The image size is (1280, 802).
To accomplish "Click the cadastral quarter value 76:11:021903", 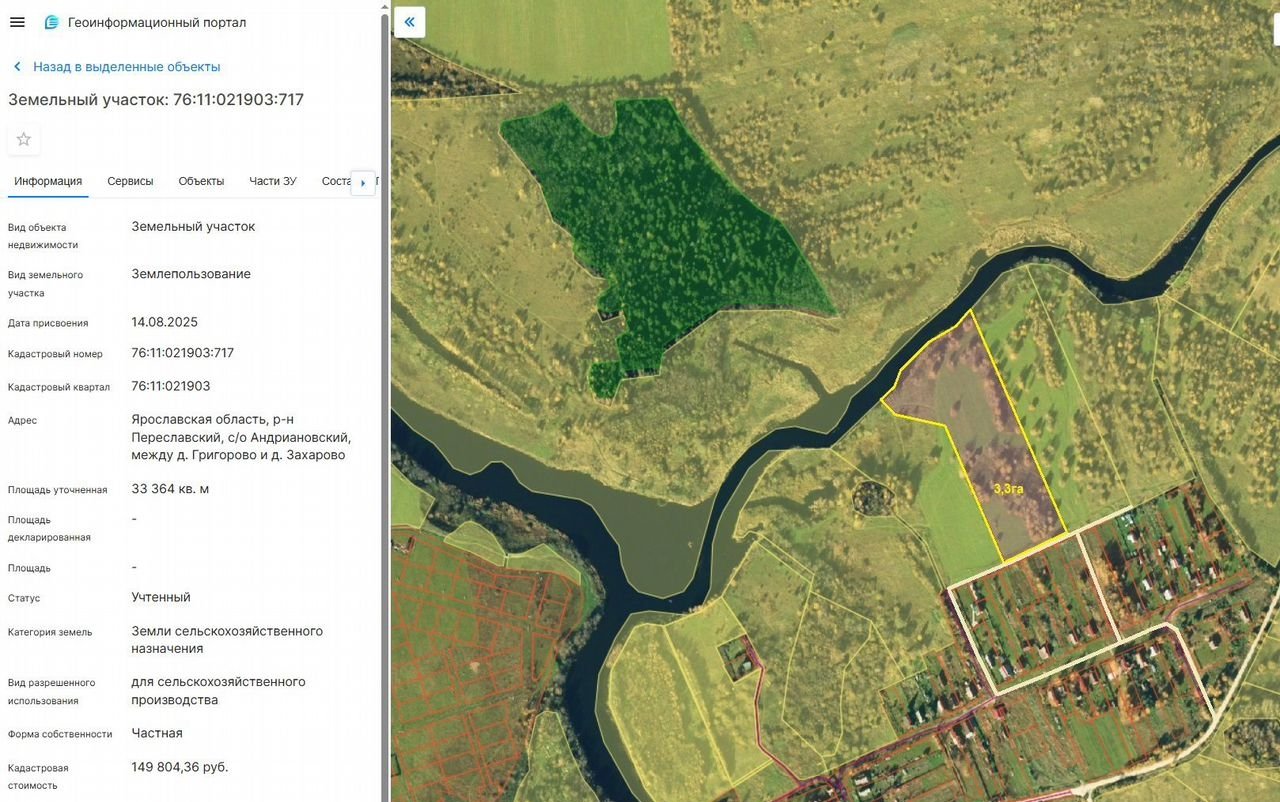I will point(171,386).
